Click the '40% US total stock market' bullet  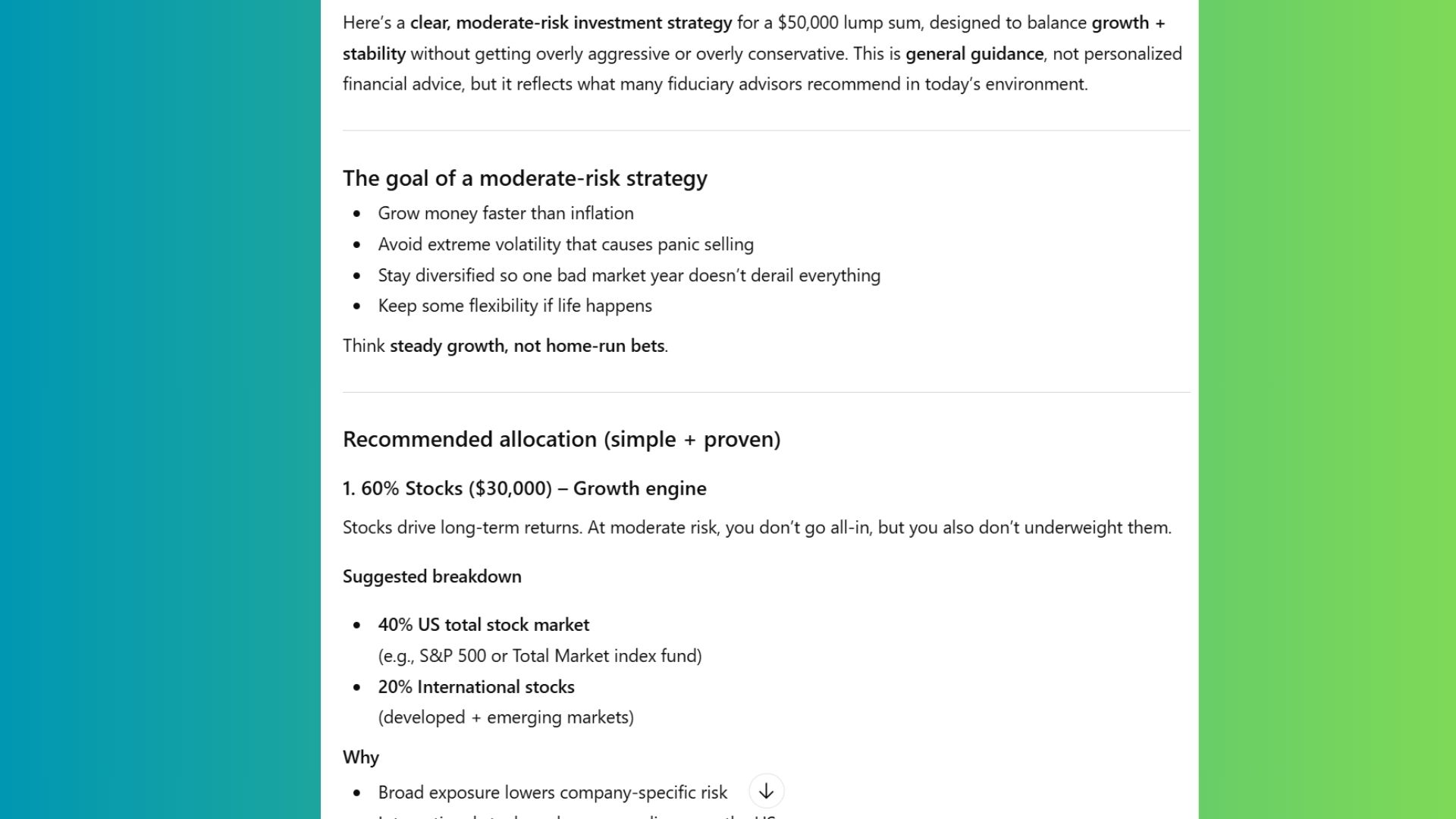(483, 625)
